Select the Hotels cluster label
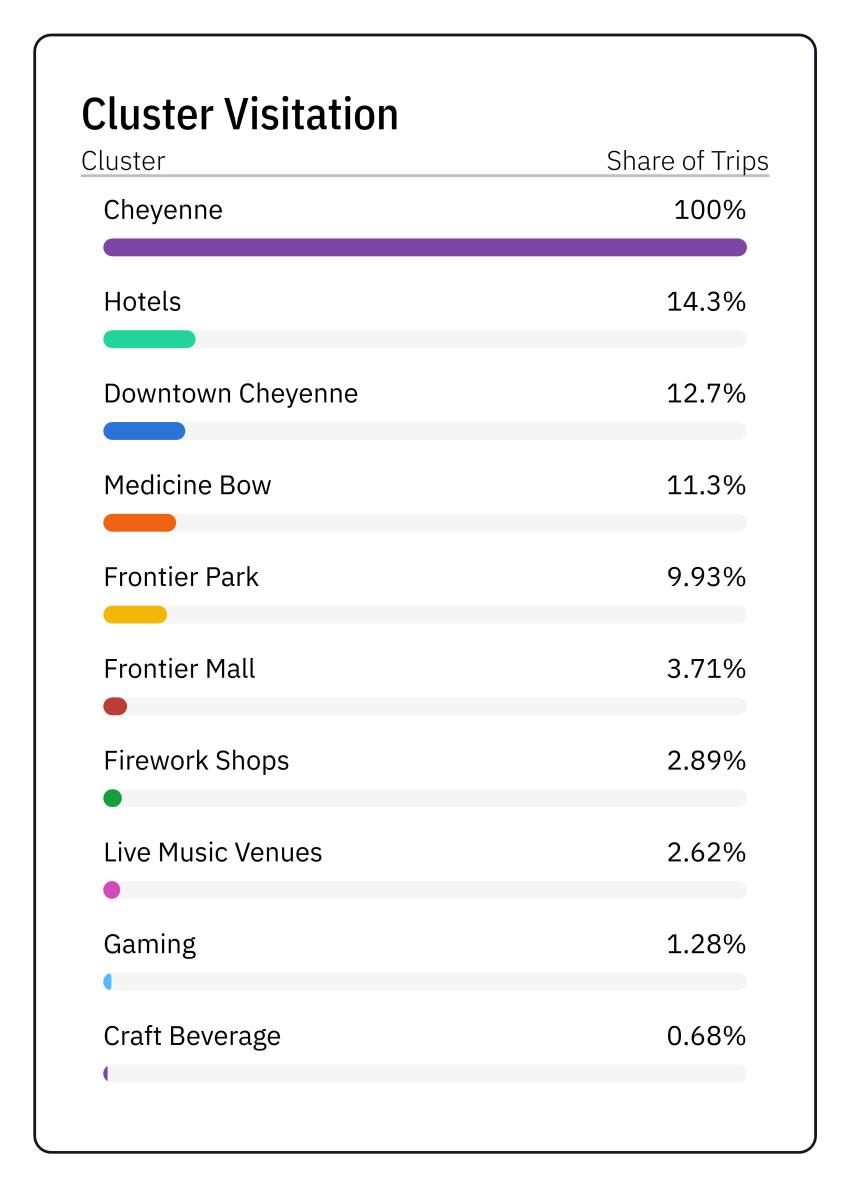Viewport: 850px width, 1200px height. click(x=142, y=302)
